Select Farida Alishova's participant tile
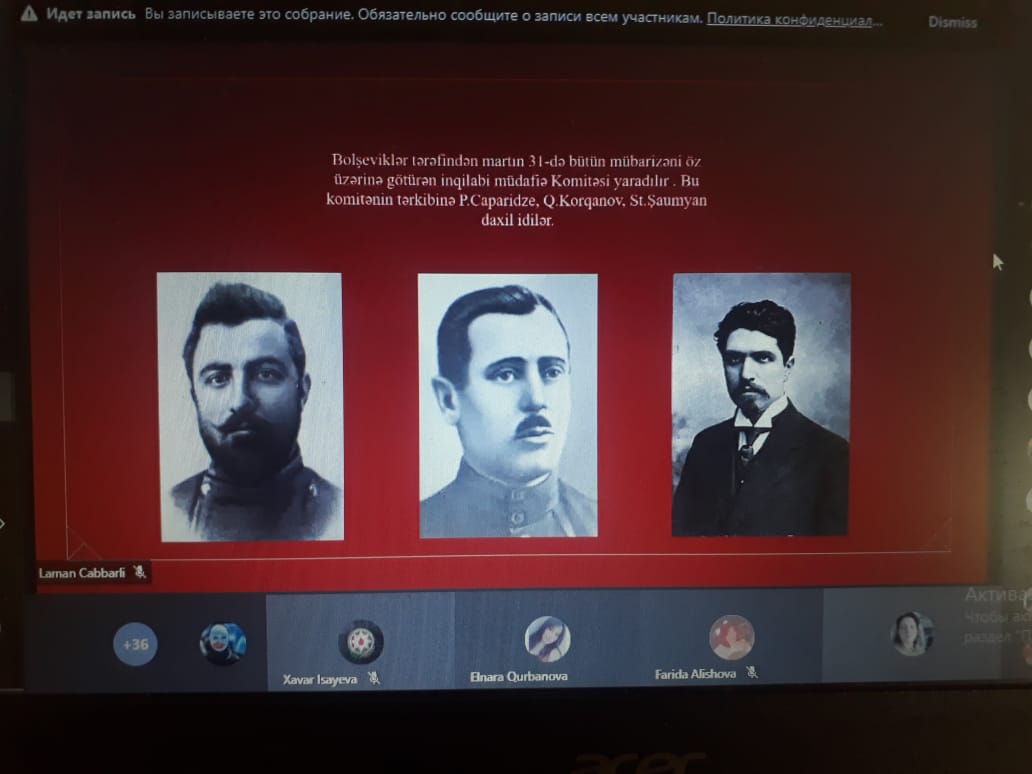The width and height of the screenshot is (1032, 774). pyautogui.click(x=731, y=638)
